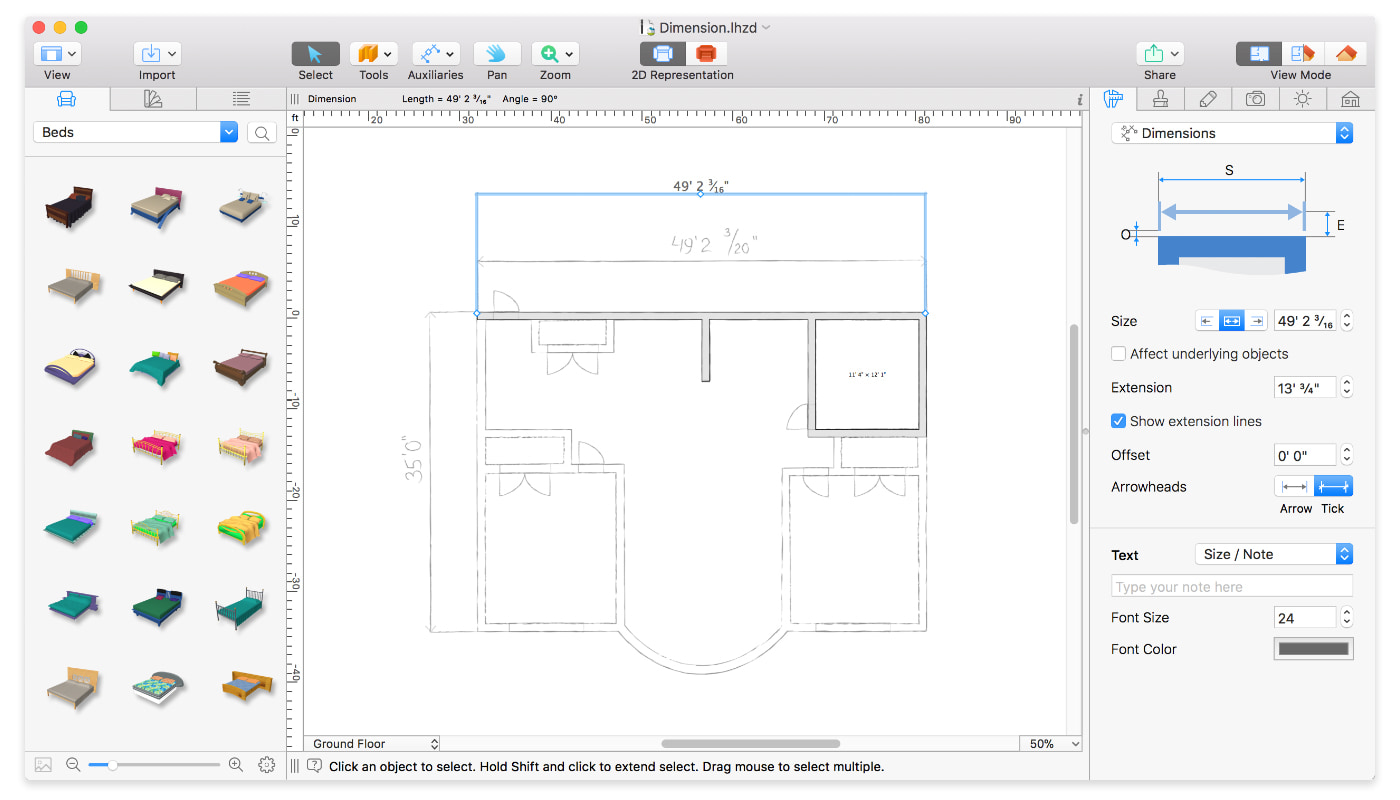Click the note input field
This screenshot has height=800, width=1400.
pyautogui.click(x=1231, y=585)
